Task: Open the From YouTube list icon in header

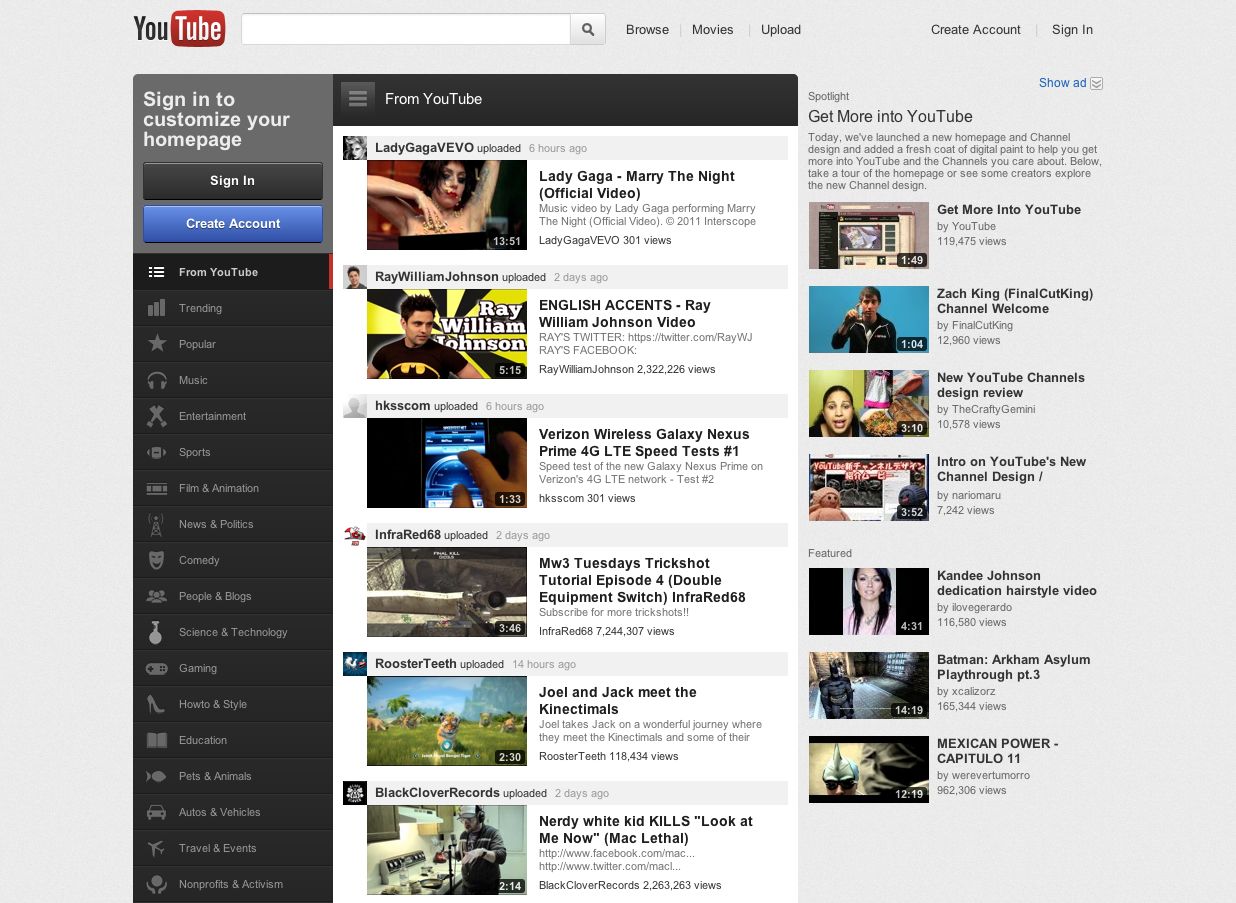Action: point(358,98)
